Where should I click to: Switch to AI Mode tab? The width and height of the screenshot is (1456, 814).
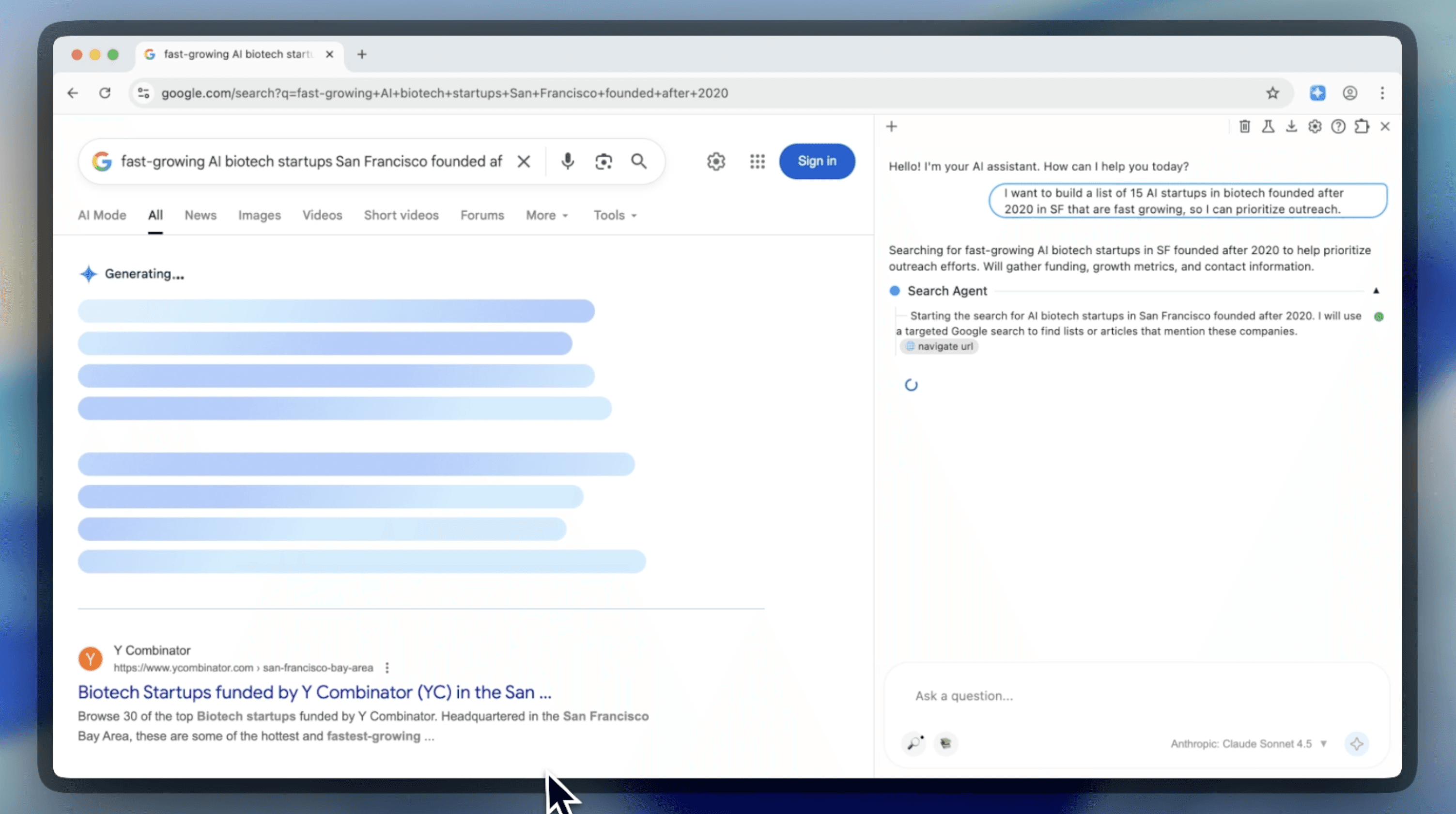102,215
